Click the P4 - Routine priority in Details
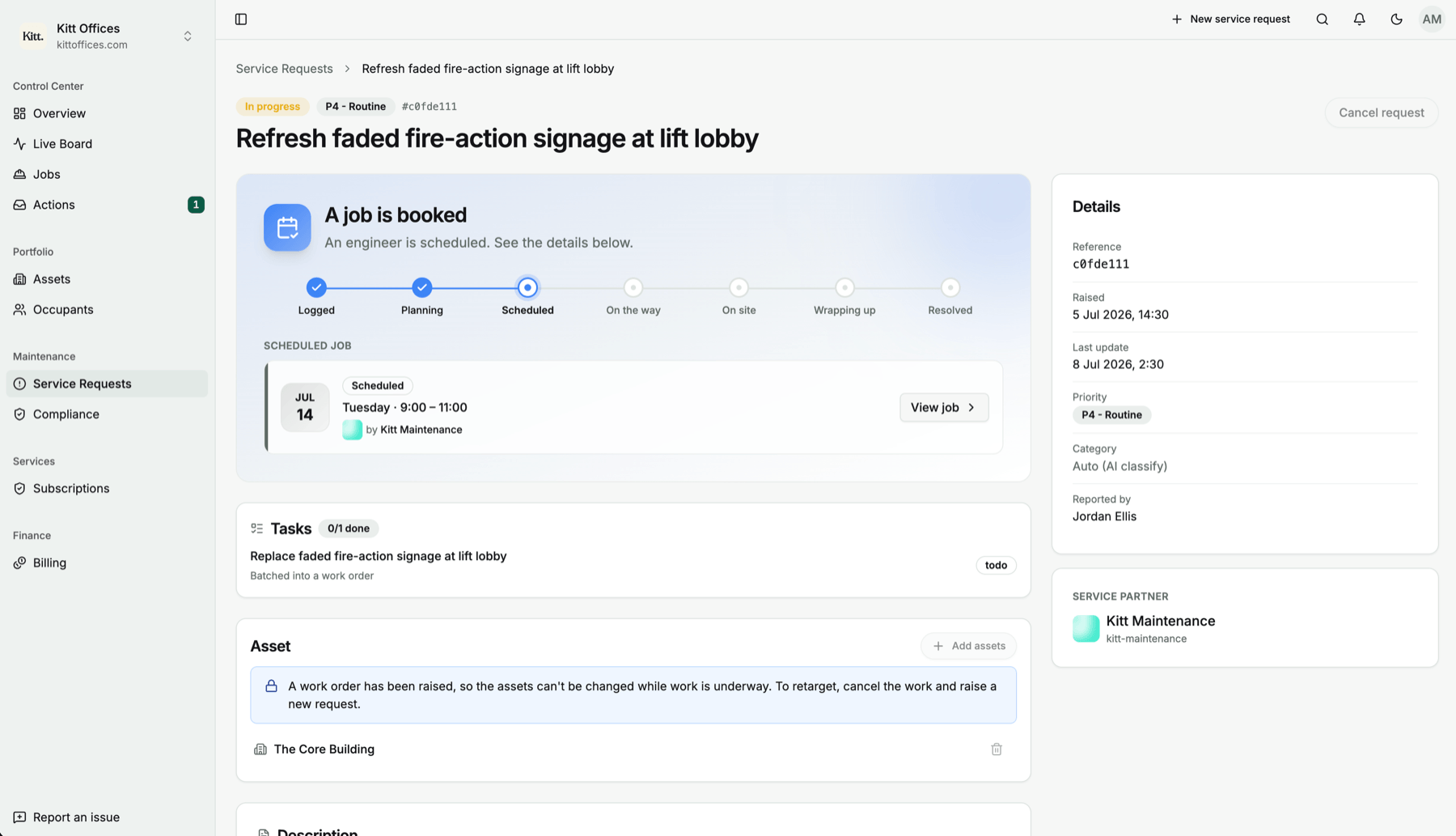1456x836 pixels. (1111, 415)
